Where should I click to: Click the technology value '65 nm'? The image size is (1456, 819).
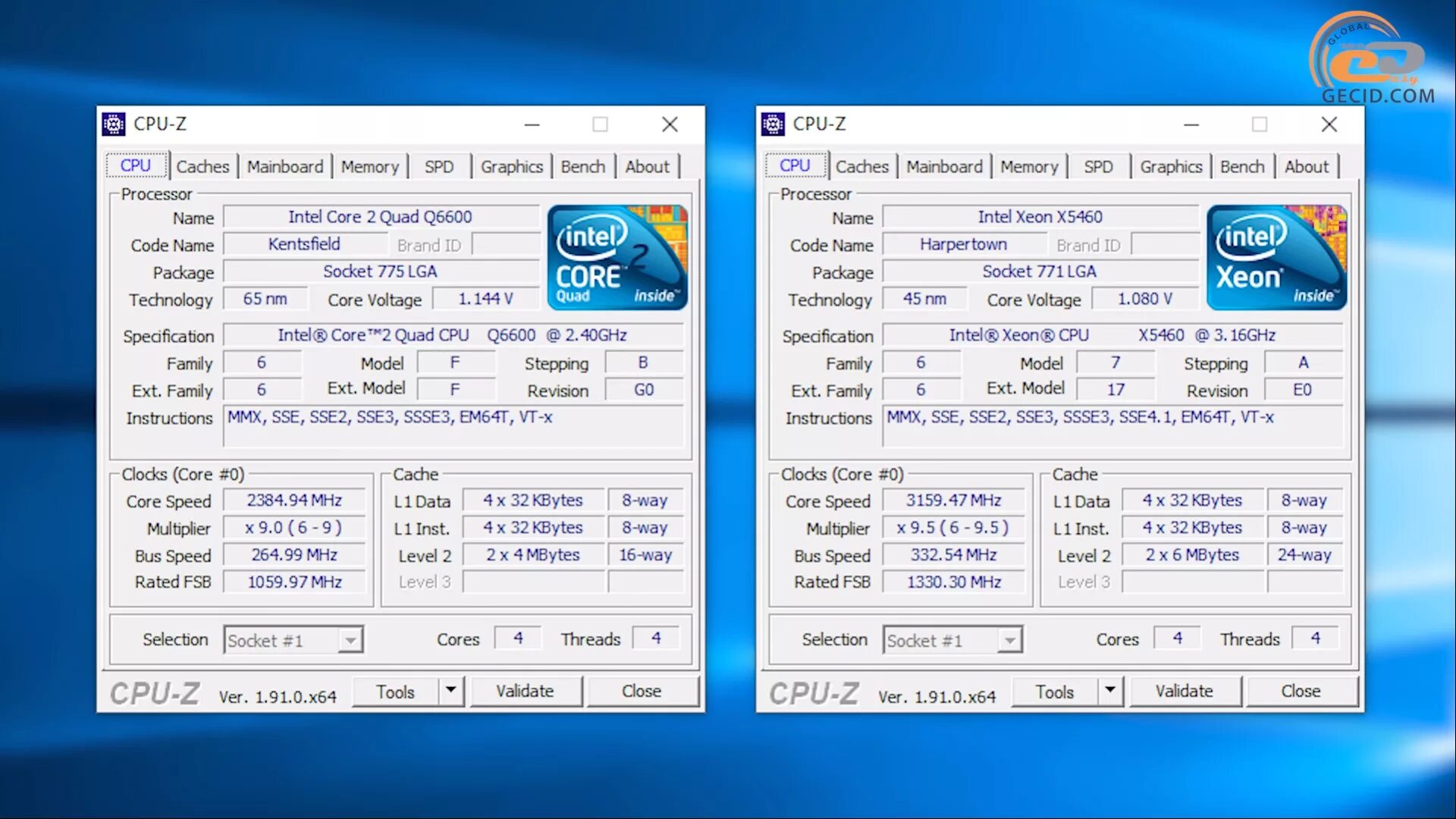pyautogui.click(x=265, y=299)
